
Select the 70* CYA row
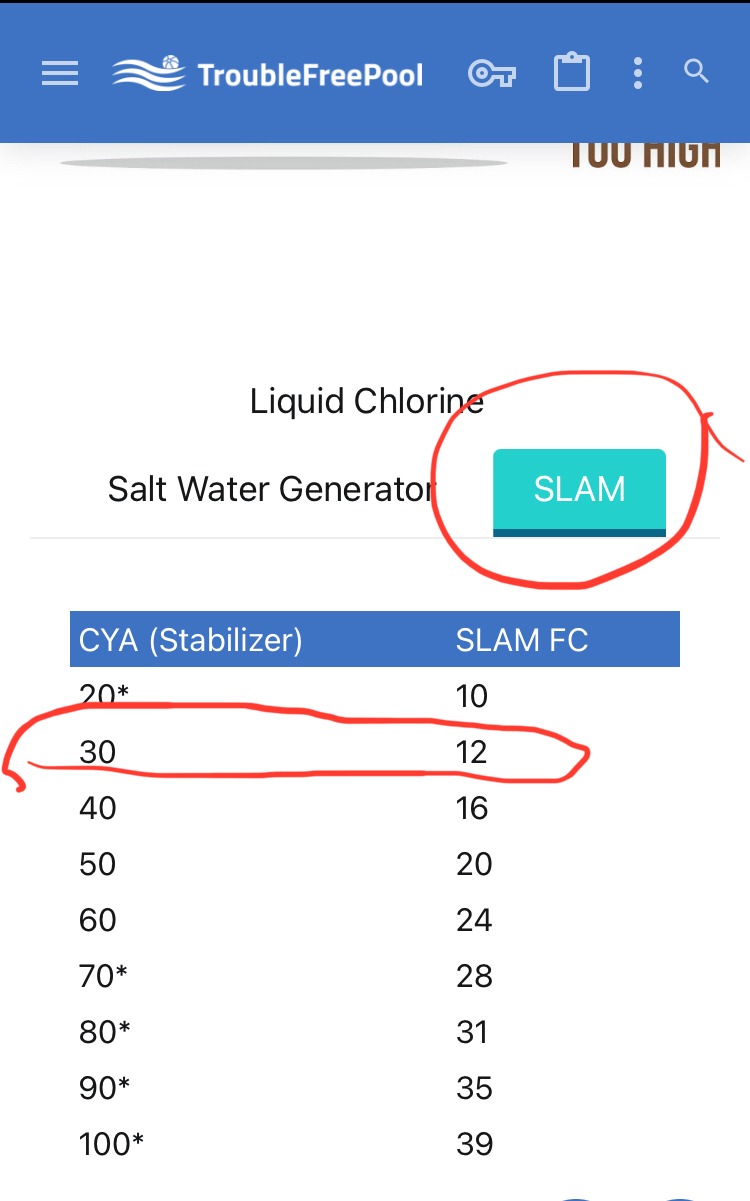(x=375, y=976)
